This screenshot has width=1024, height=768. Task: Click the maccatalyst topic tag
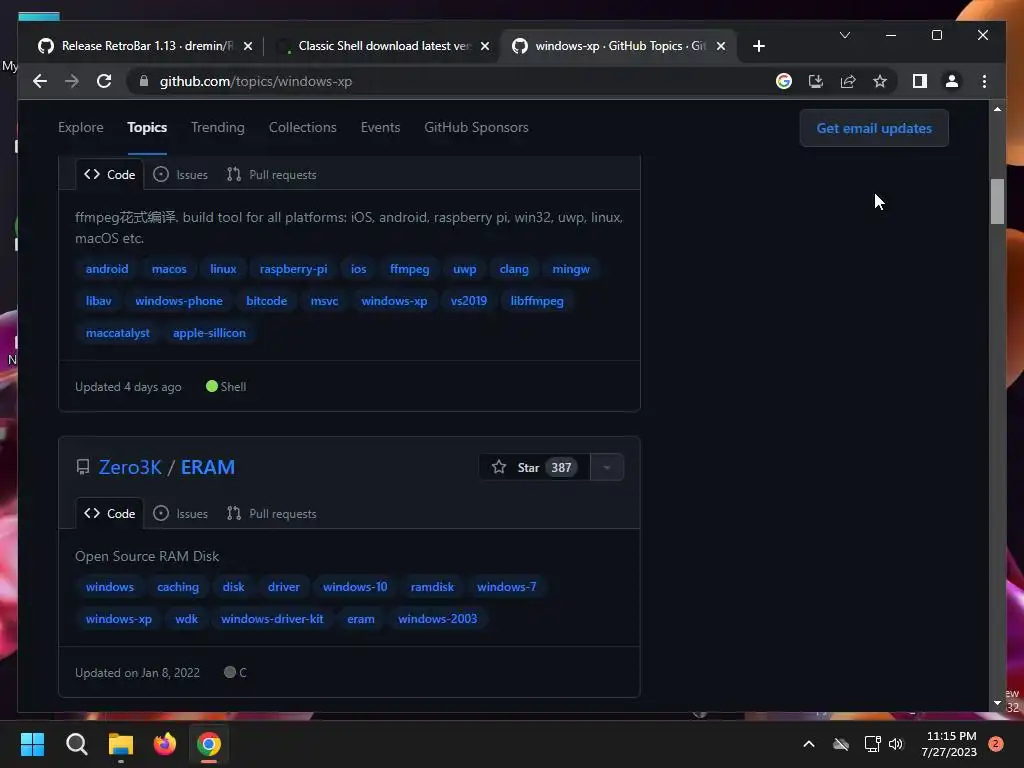click(x=118, y=333)
